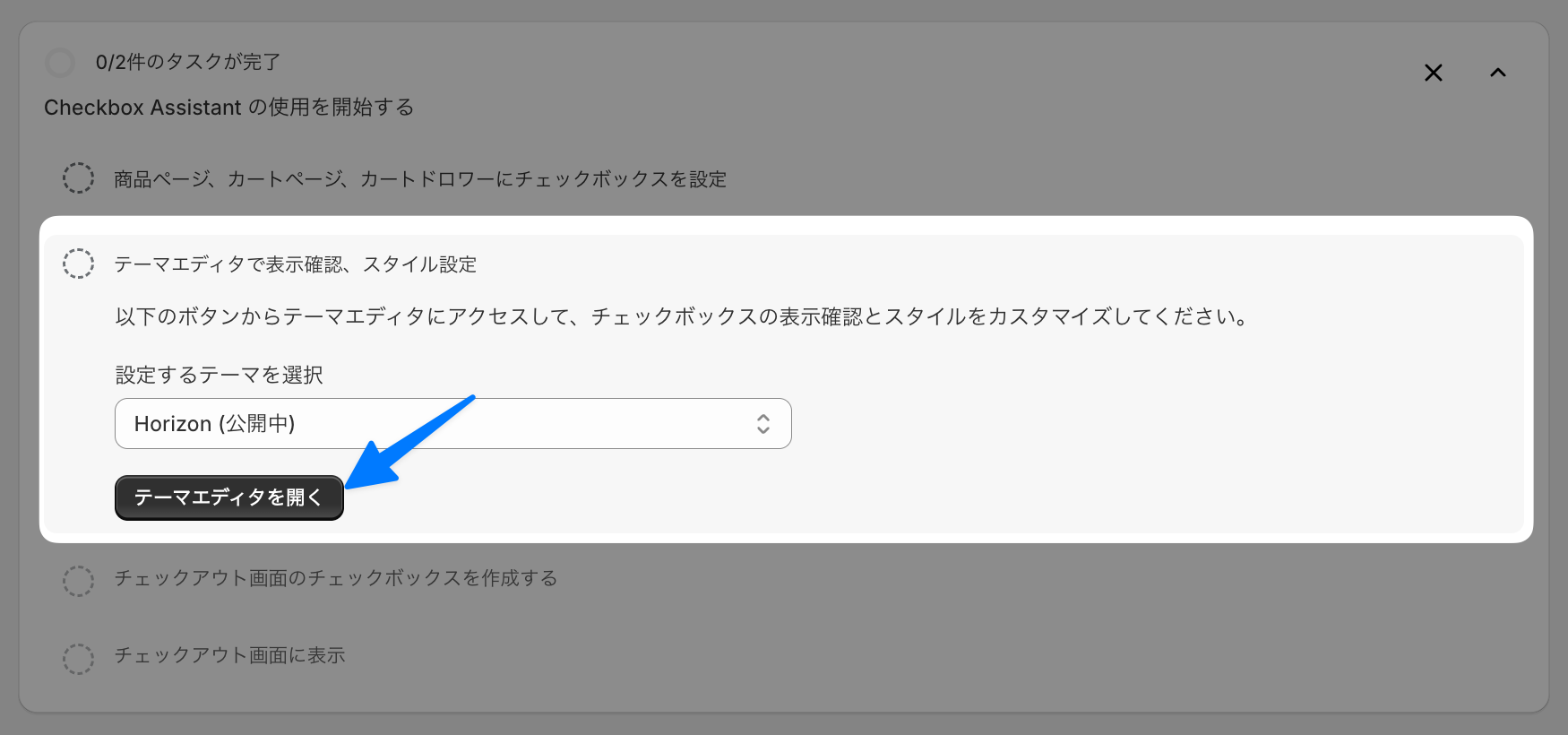Mark the 商品ページ、カートページ task circle complete

(78, 178)
